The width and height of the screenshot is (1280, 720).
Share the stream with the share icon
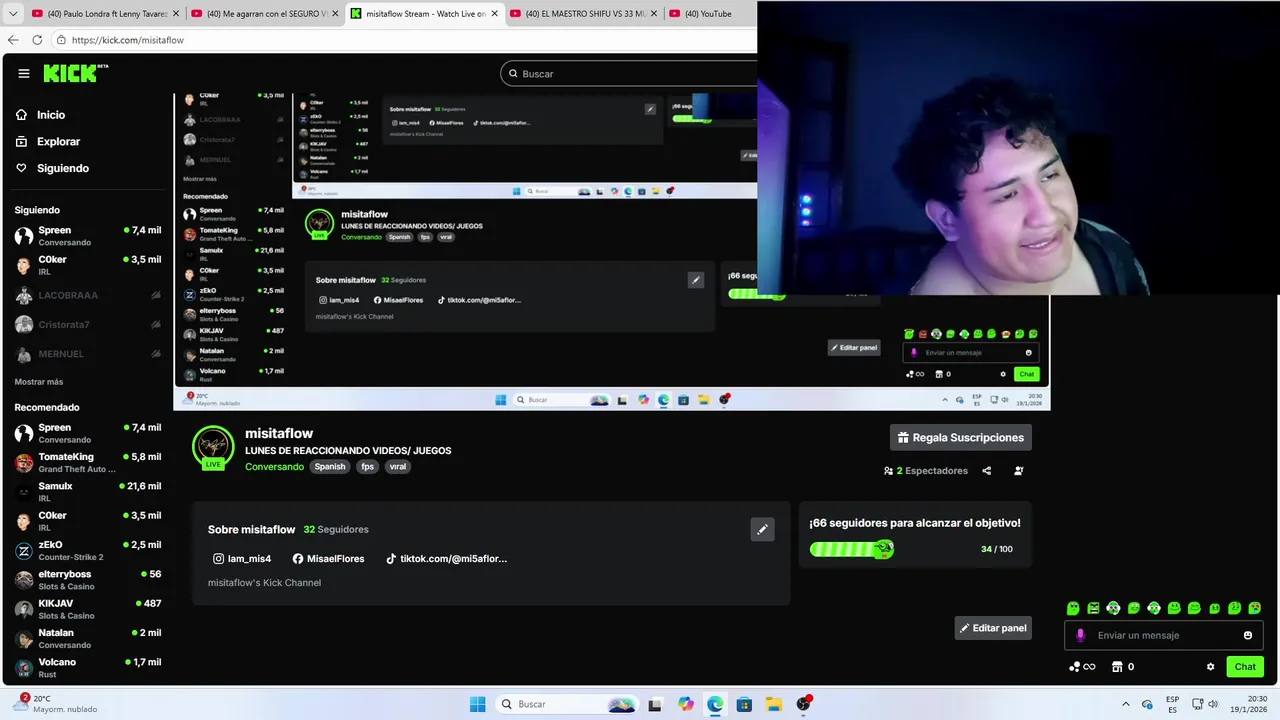point(987,471)
